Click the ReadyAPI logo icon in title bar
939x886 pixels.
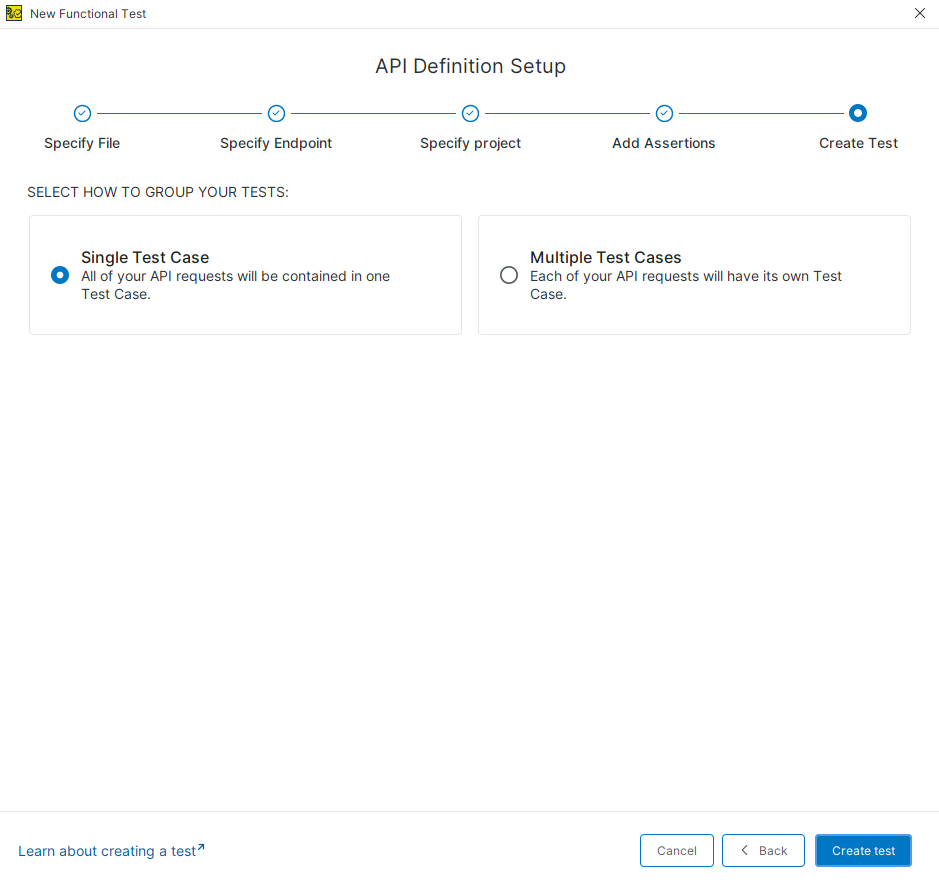pos(14,13)
